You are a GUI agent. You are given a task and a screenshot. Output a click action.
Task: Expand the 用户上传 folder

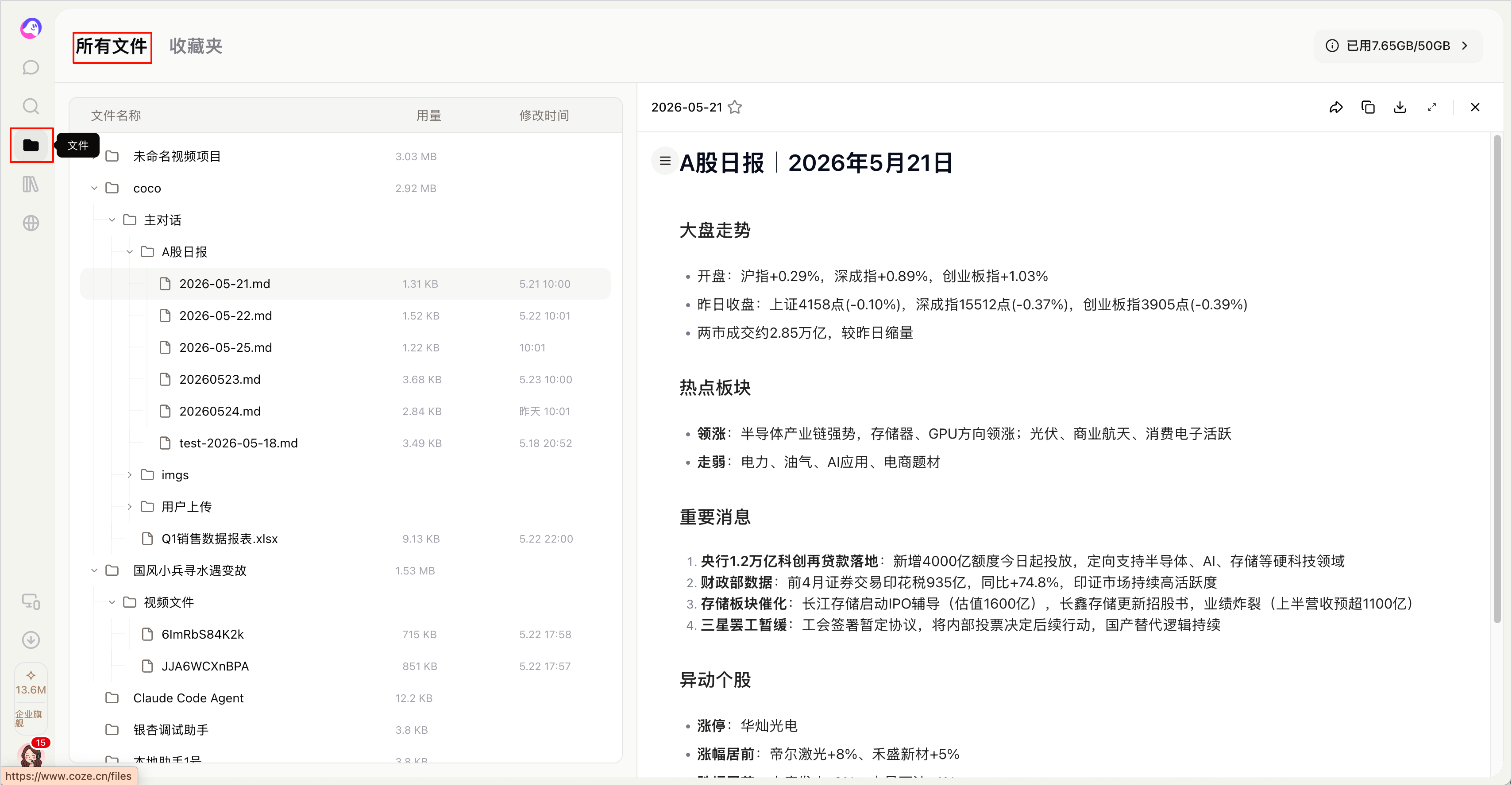click(x=130, y=507)
